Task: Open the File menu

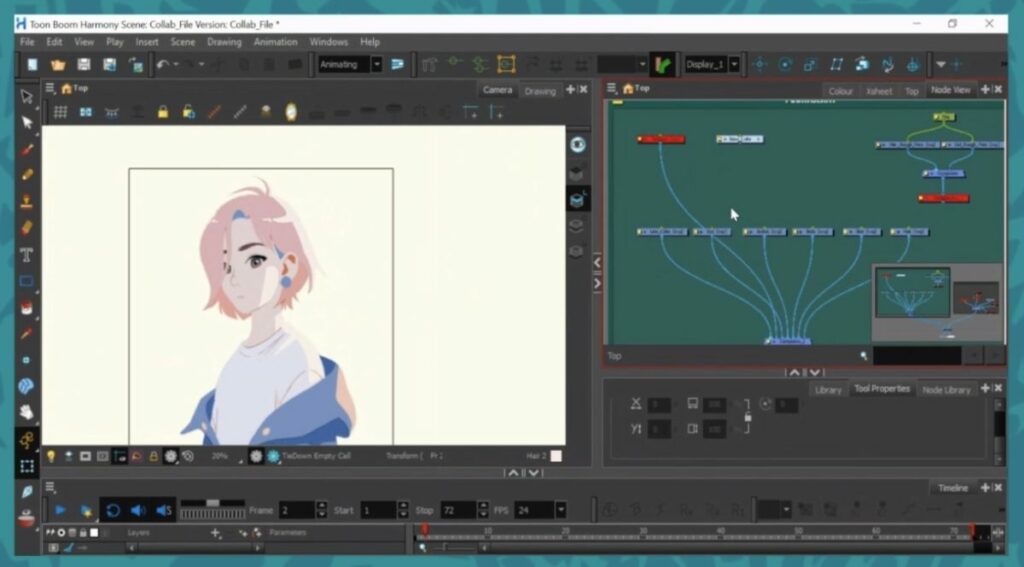Action: point(27,42)
